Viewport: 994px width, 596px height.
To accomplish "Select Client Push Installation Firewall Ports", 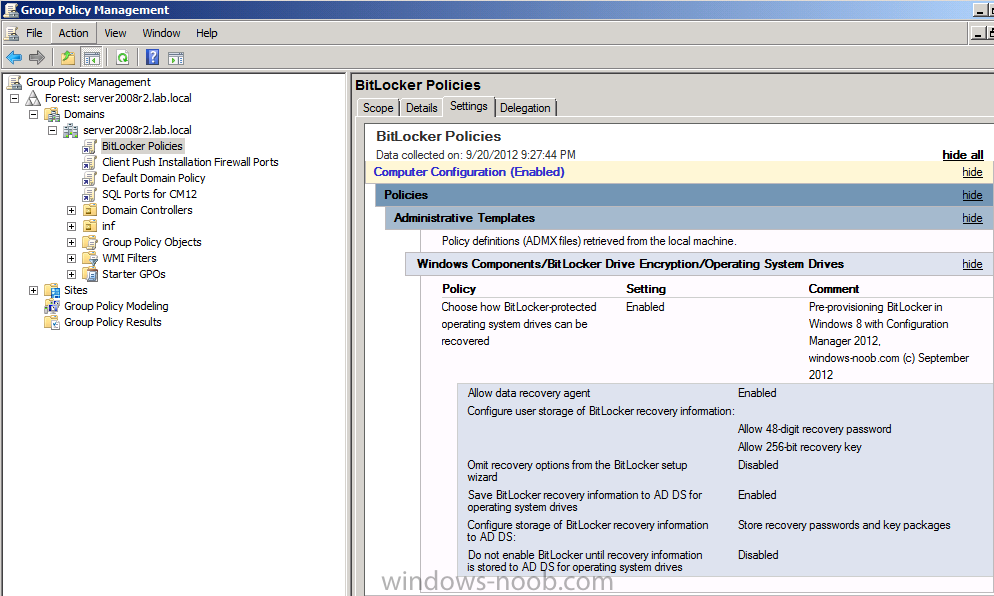I will [x=190, y=162].
